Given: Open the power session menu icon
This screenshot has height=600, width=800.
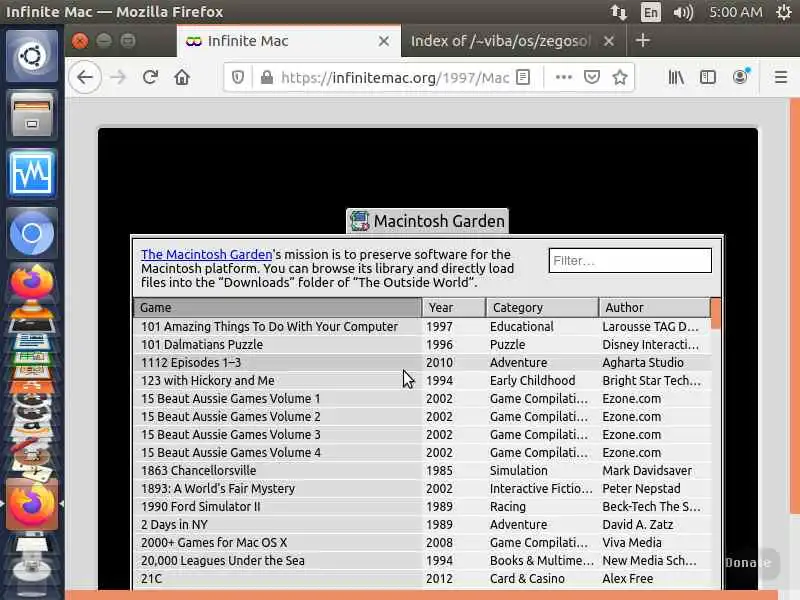Looking at the screenshot, I should pos(784,12).
